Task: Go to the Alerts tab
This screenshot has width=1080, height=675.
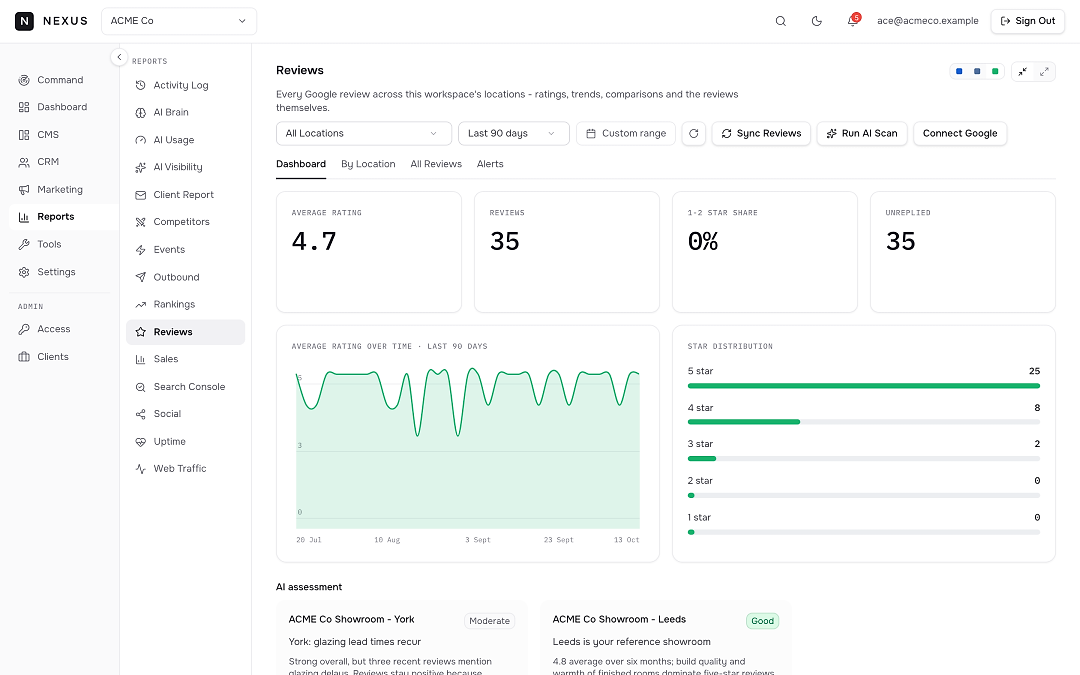Action: [490, 164]
